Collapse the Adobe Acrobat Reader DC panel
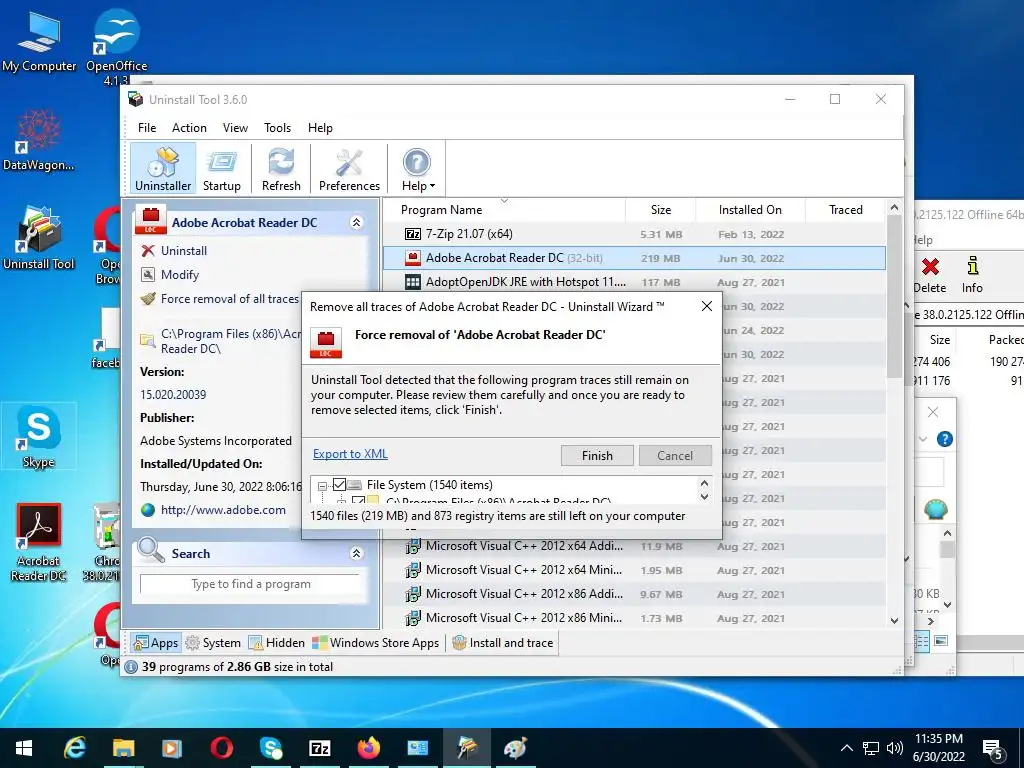This screenshot has width=1024, height=768. coord(357,223)
